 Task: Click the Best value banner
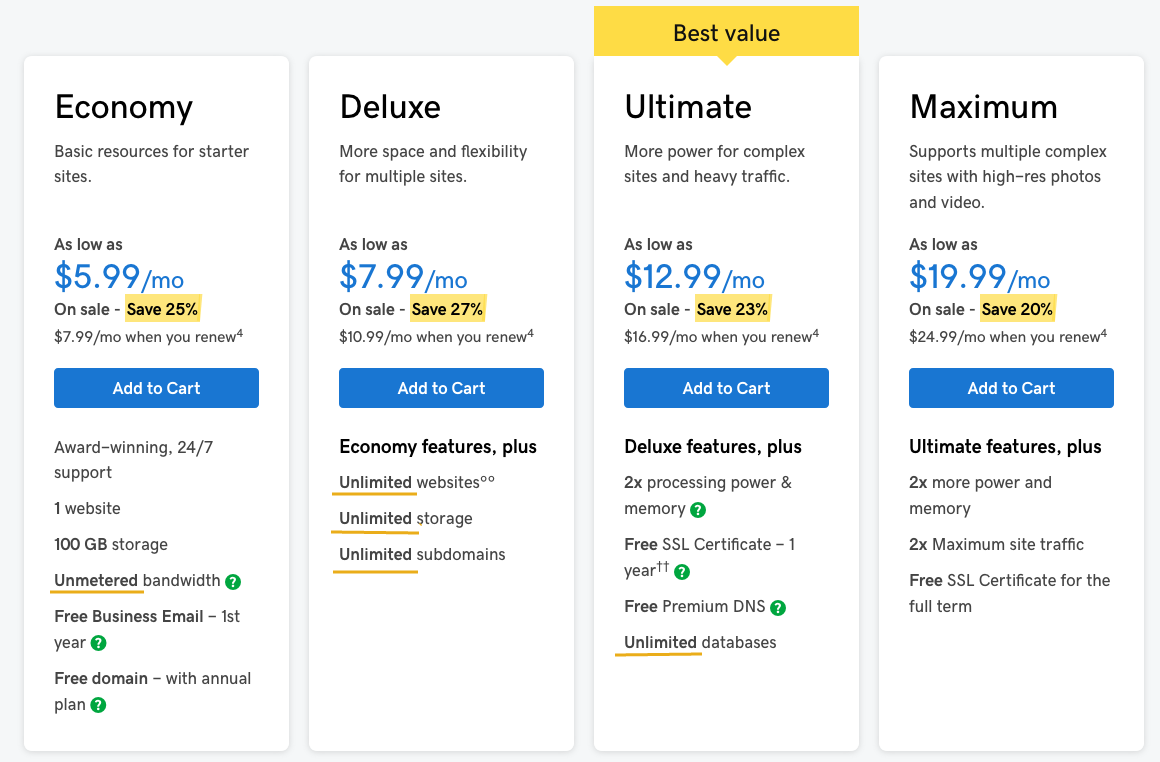pyautogui.click(x=726, y=33)
